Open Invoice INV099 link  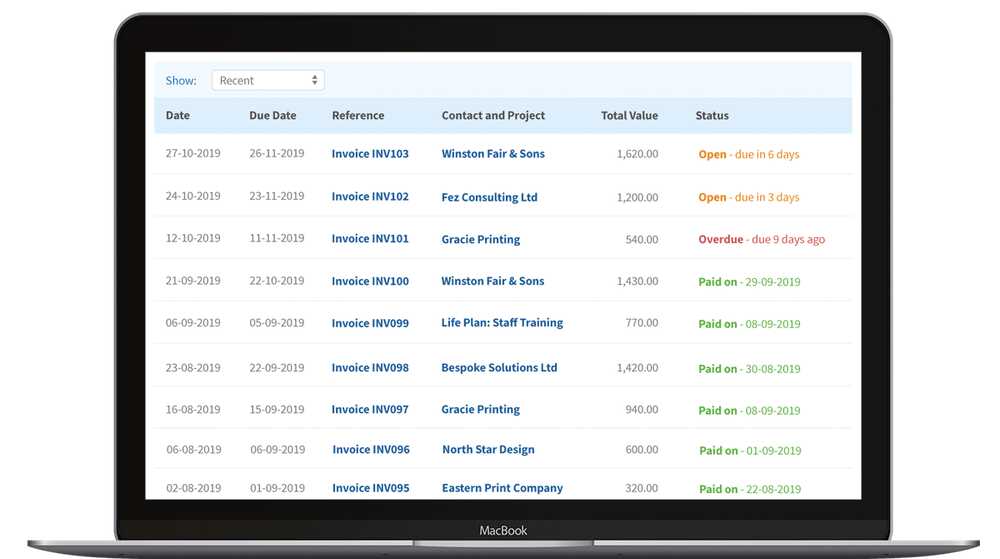pyautogui.click(x=370, y=323)
